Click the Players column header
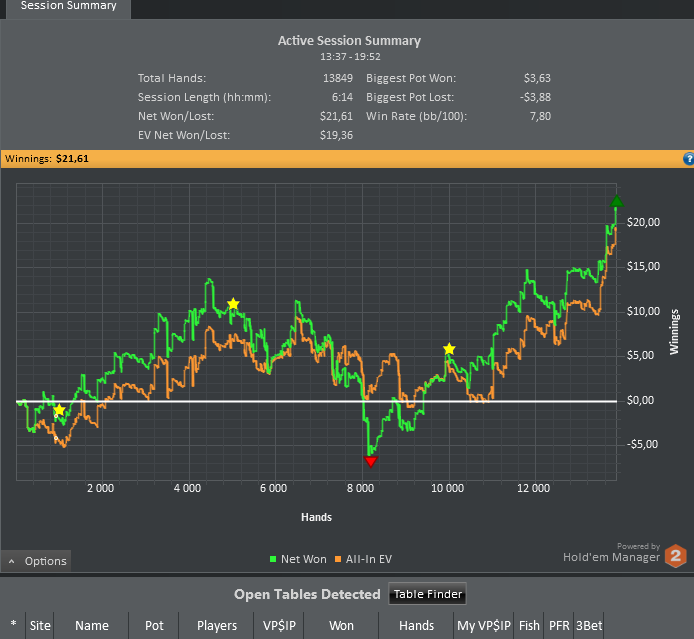The height and width of the screenshot is (639, 694). [x=217, y=625]
